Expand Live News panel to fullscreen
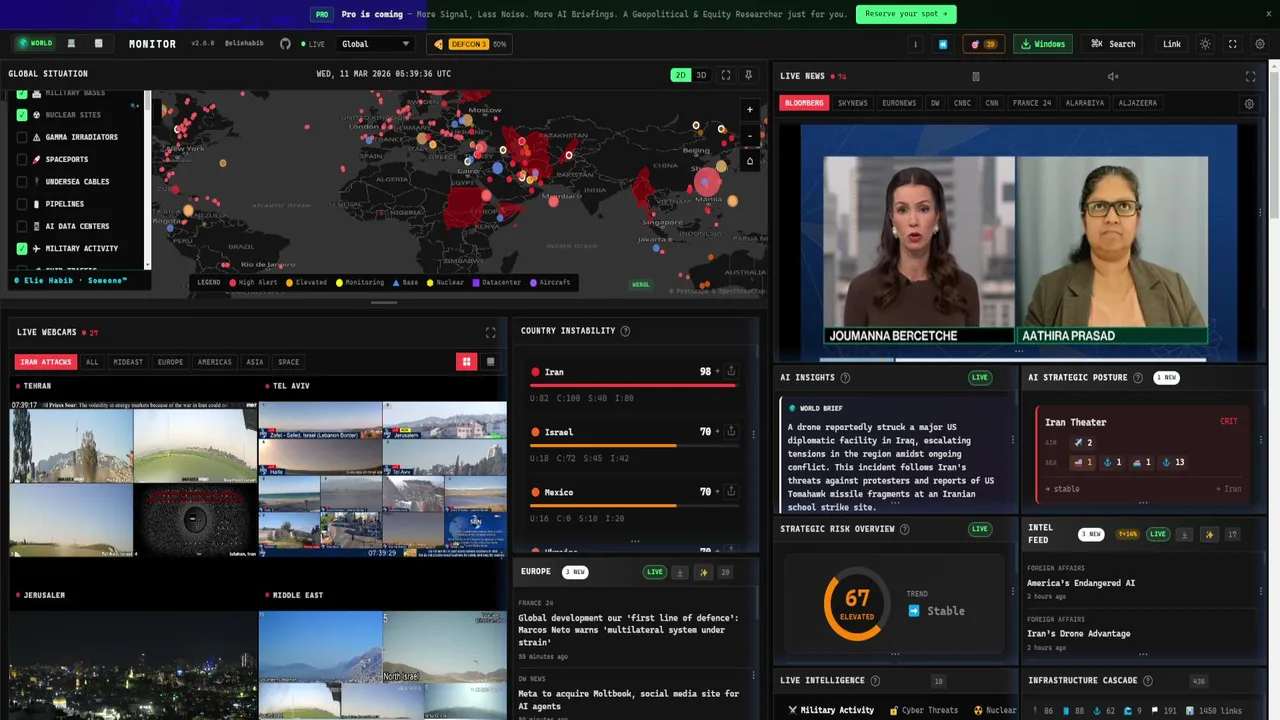The width and height of the screenshot is (1280, 720). coord(1250,76)
